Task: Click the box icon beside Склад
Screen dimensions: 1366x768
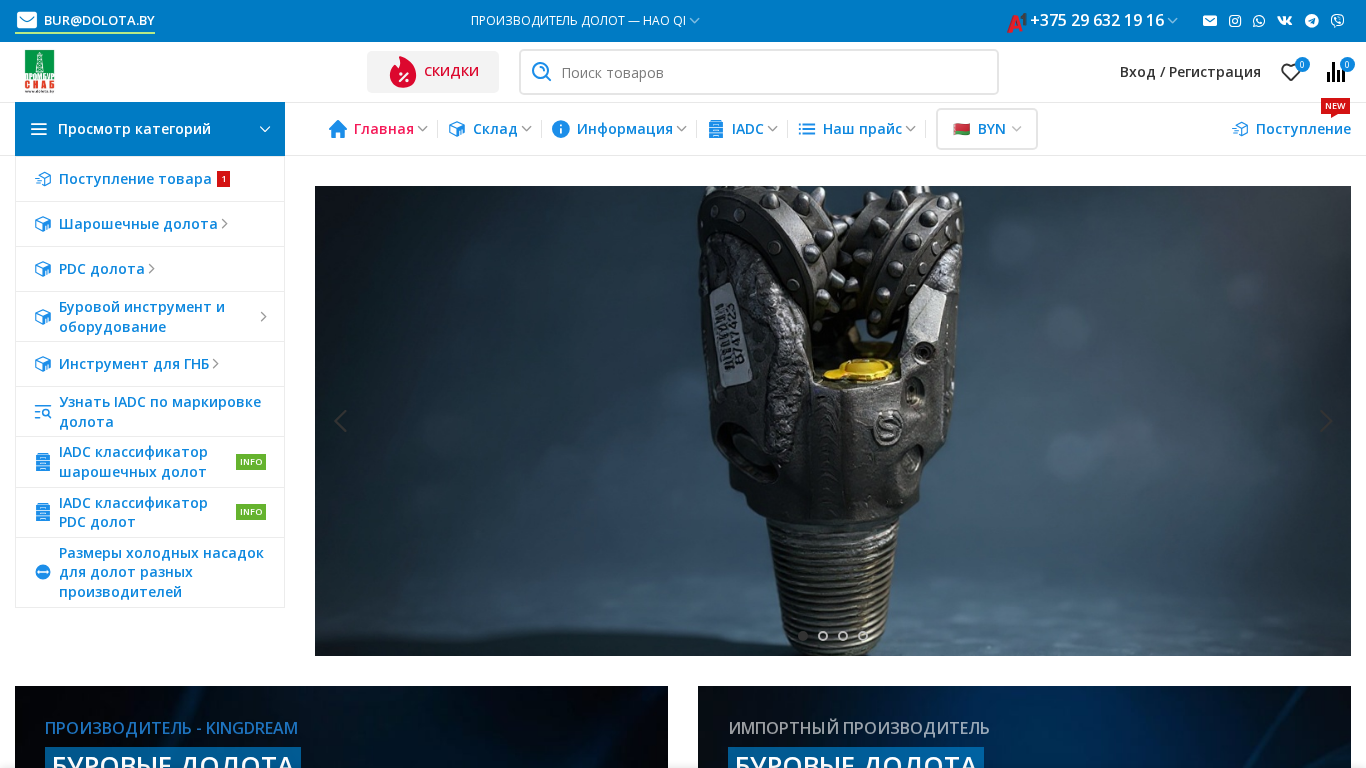Action: (x=457, y=129)
